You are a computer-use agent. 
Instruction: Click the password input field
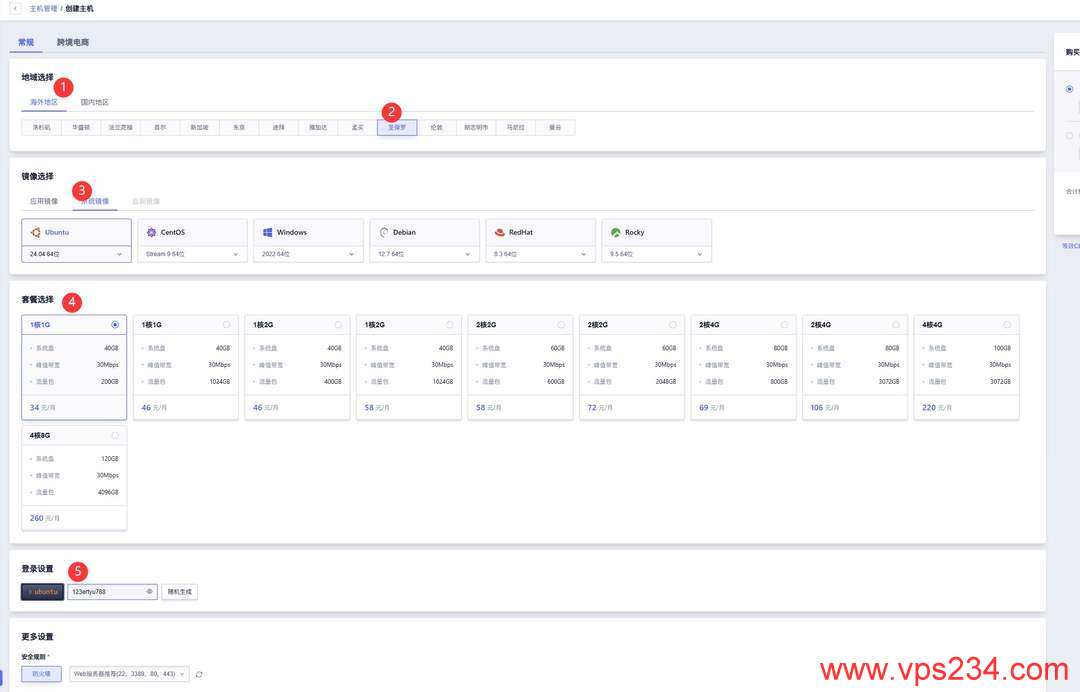tap(105, 592)
